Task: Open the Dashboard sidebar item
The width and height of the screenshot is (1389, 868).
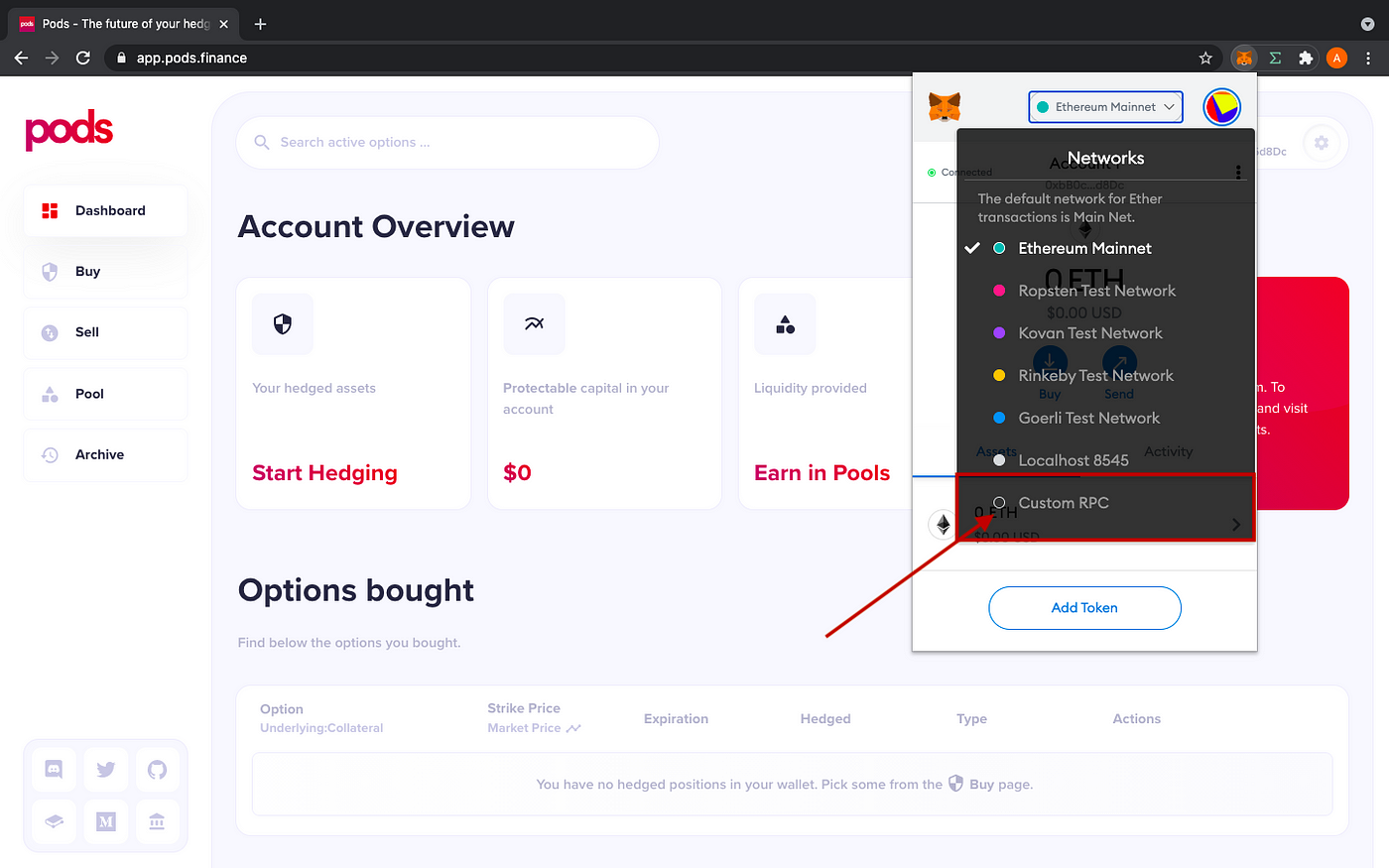Action: pos(105,210)
